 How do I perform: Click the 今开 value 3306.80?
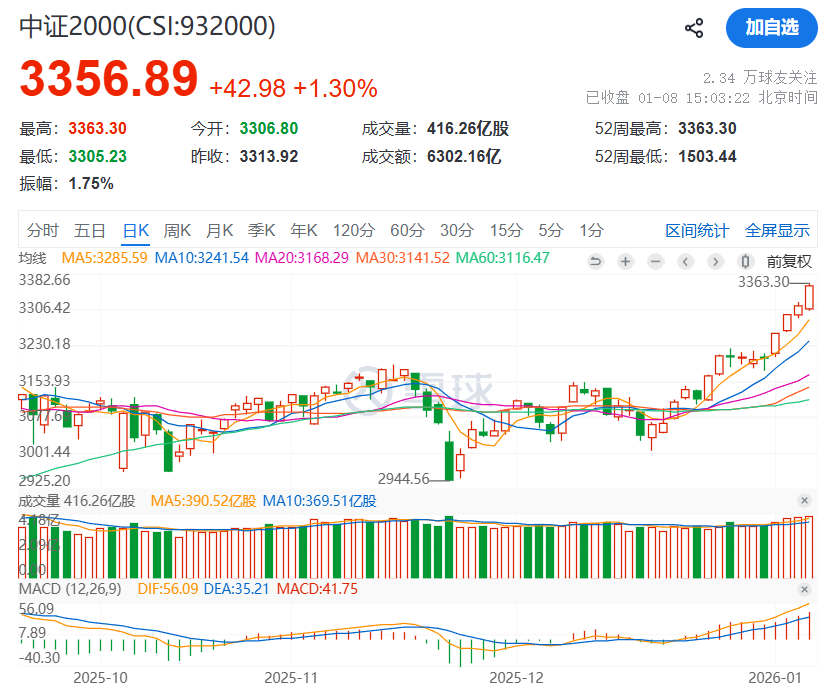269,129
